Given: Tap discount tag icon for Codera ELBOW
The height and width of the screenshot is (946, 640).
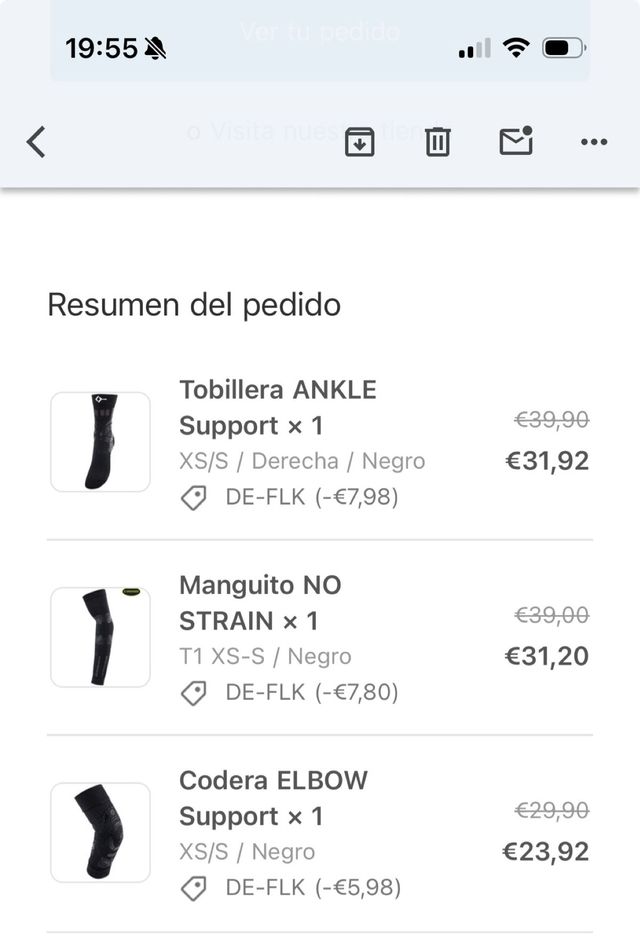Looking at the screenshot, I should [x=194, y=887].
